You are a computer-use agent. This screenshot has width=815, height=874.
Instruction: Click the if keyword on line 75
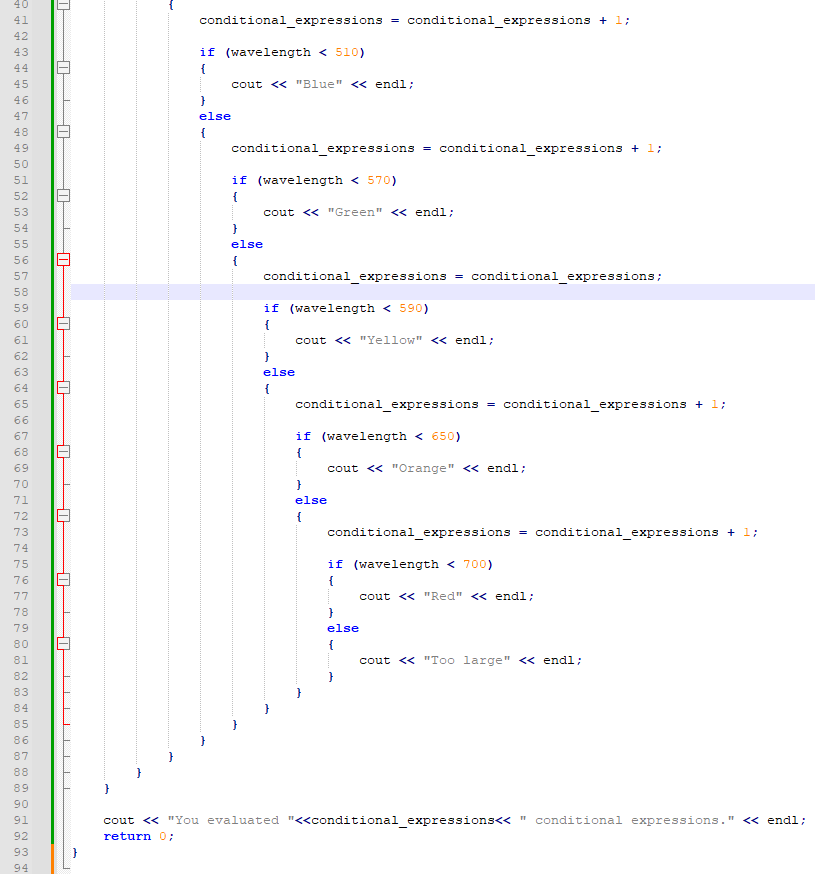pos(335,564)
